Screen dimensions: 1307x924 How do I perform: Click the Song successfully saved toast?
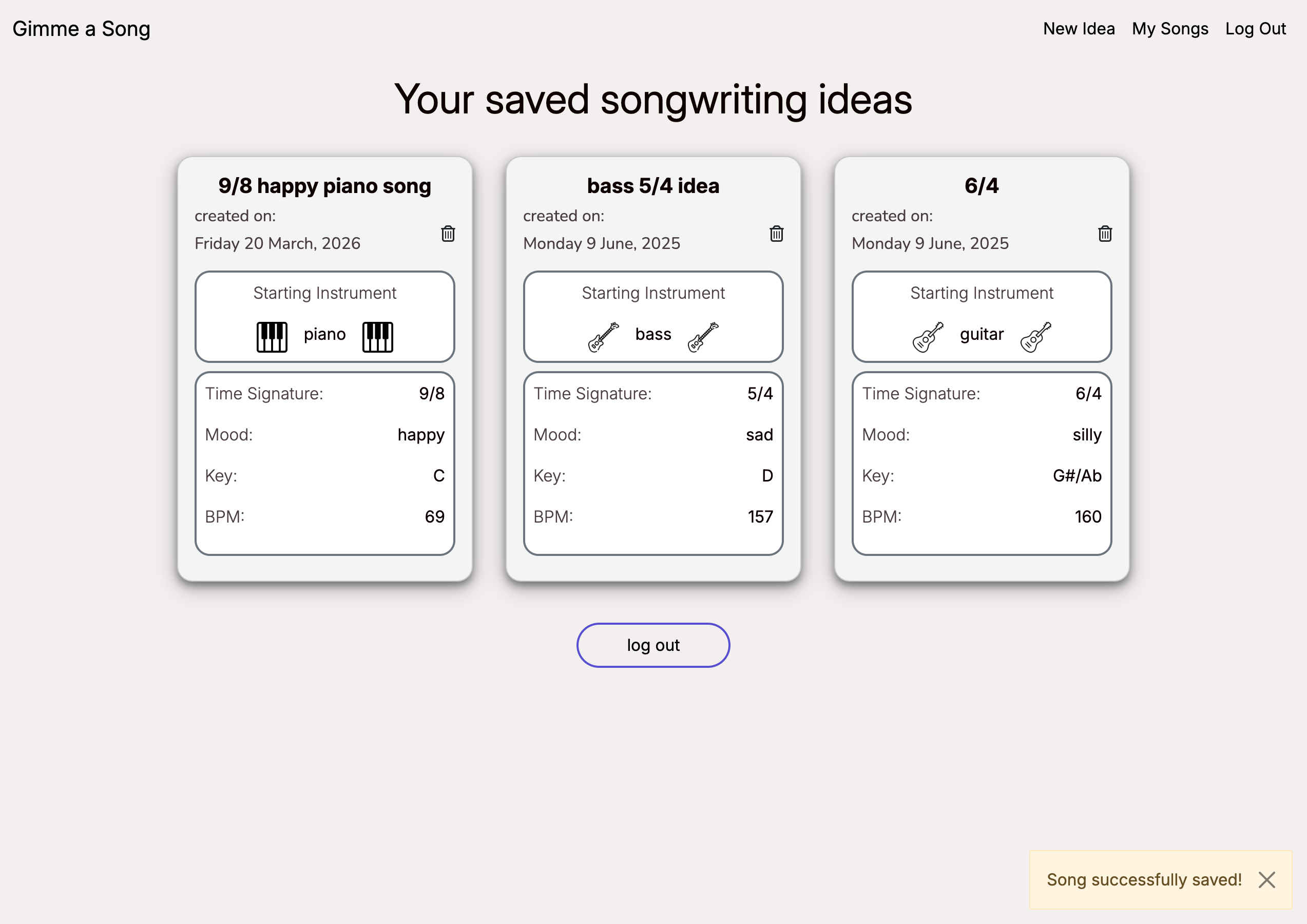click(1144, 879)
